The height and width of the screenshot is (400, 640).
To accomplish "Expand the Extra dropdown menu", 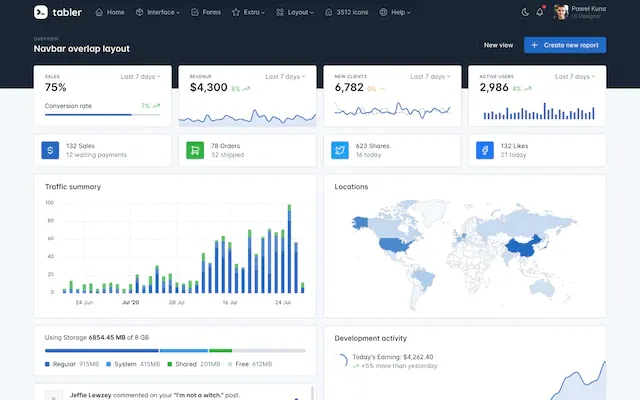I will pyautogui.click(x=248, y=12).
